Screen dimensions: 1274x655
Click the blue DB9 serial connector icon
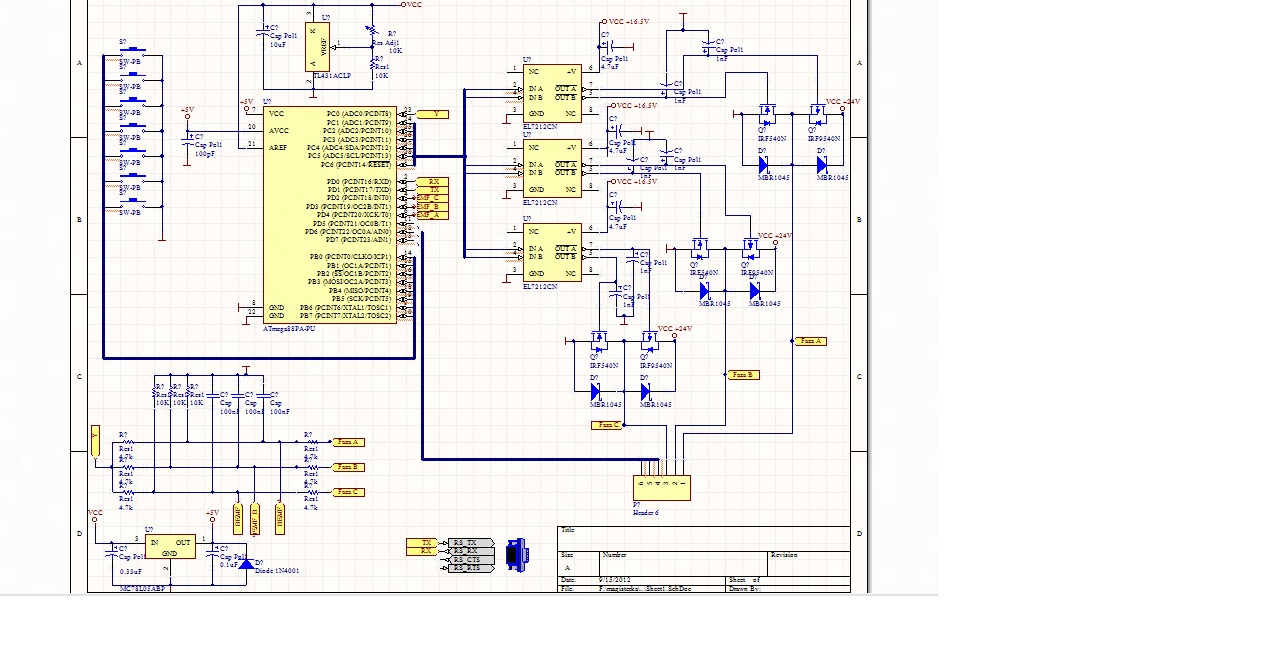(x=516, y=554)
